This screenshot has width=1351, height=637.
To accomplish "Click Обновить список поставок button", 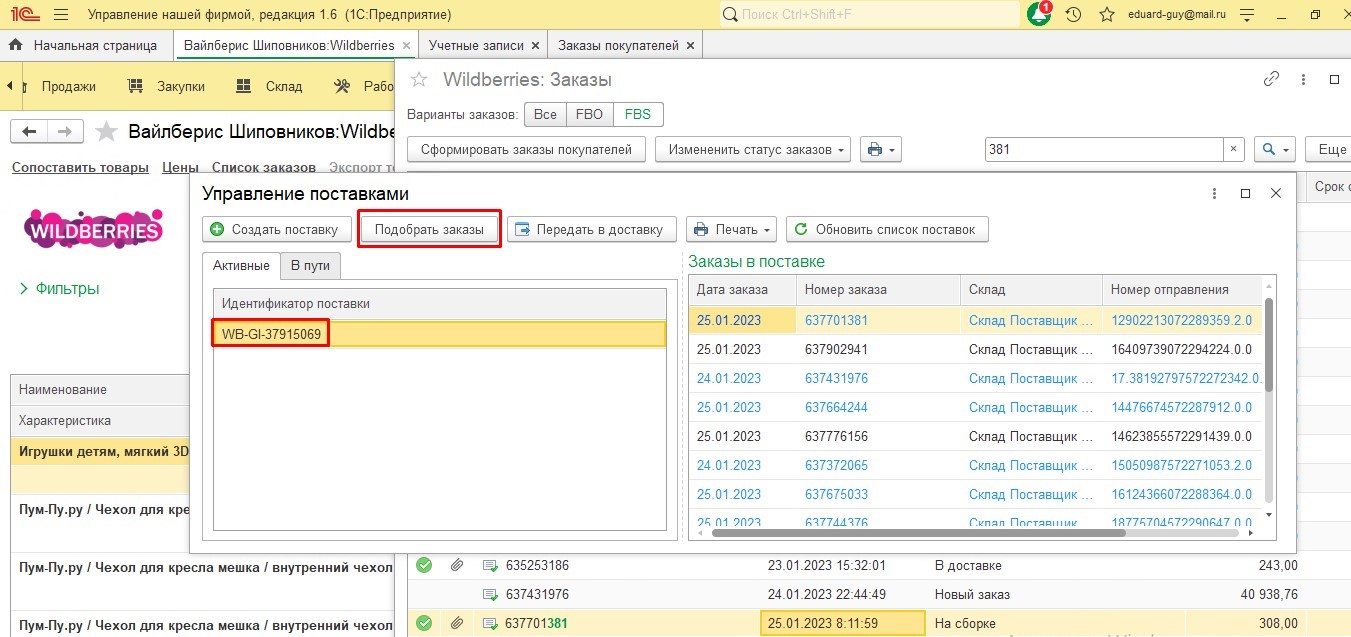I will [887, 229].
